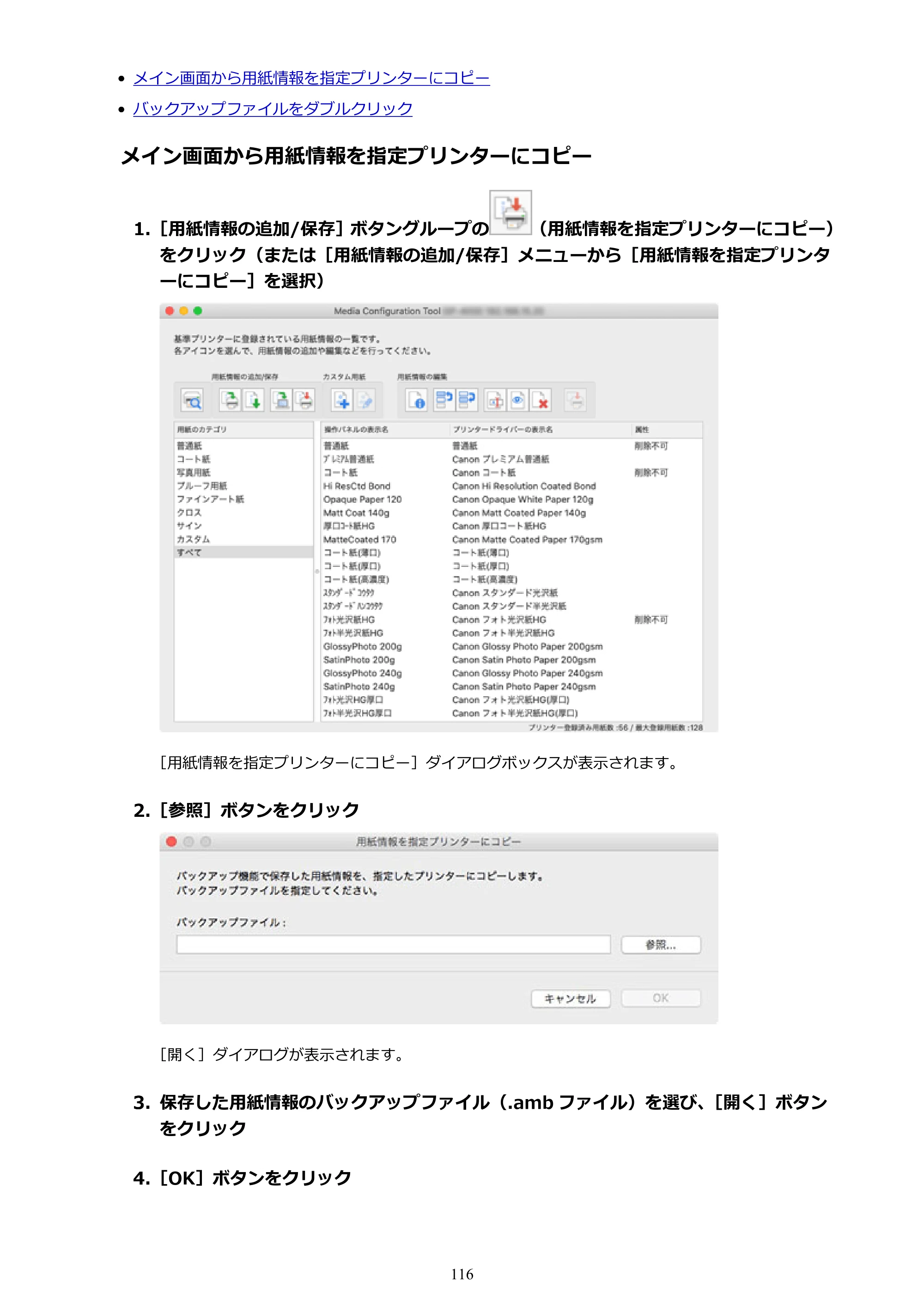Click Canon Opaque White Paper 120g cell
Viewport: 924px width, 1307px height.
point(523,499)
